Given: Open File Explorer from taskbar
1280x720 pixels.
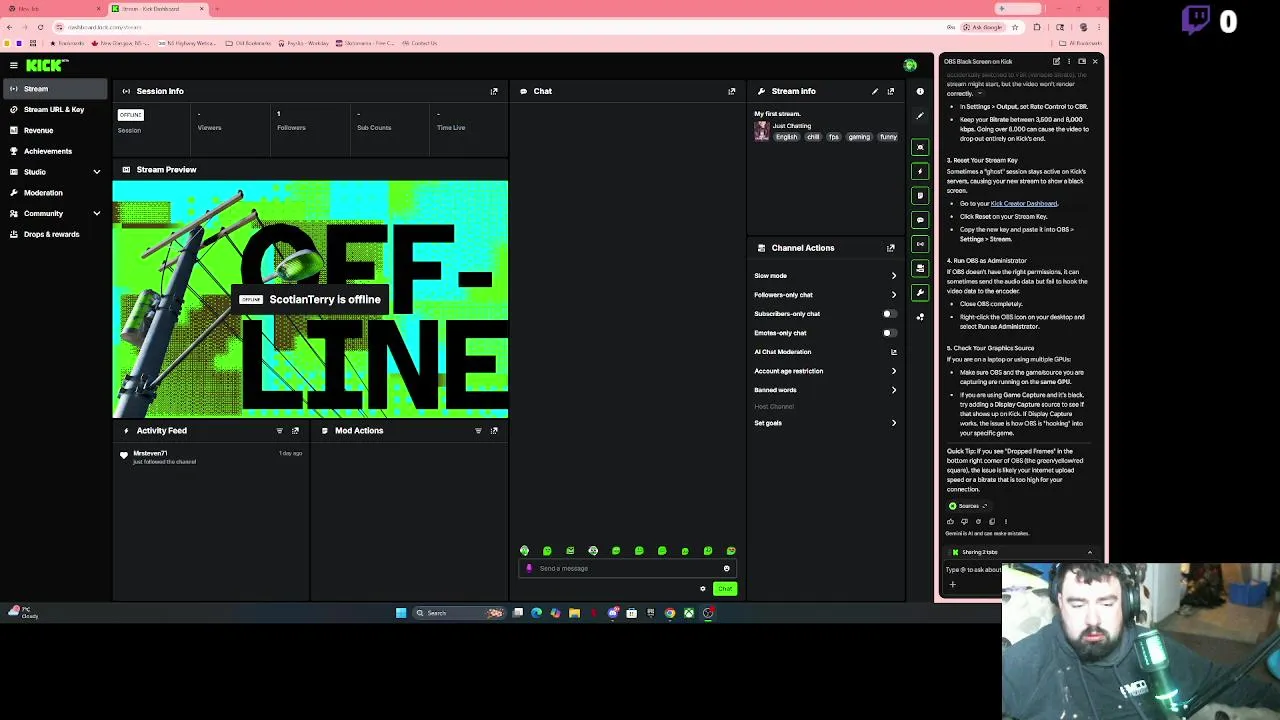Looking at the screenshot, I should (574, 613).
